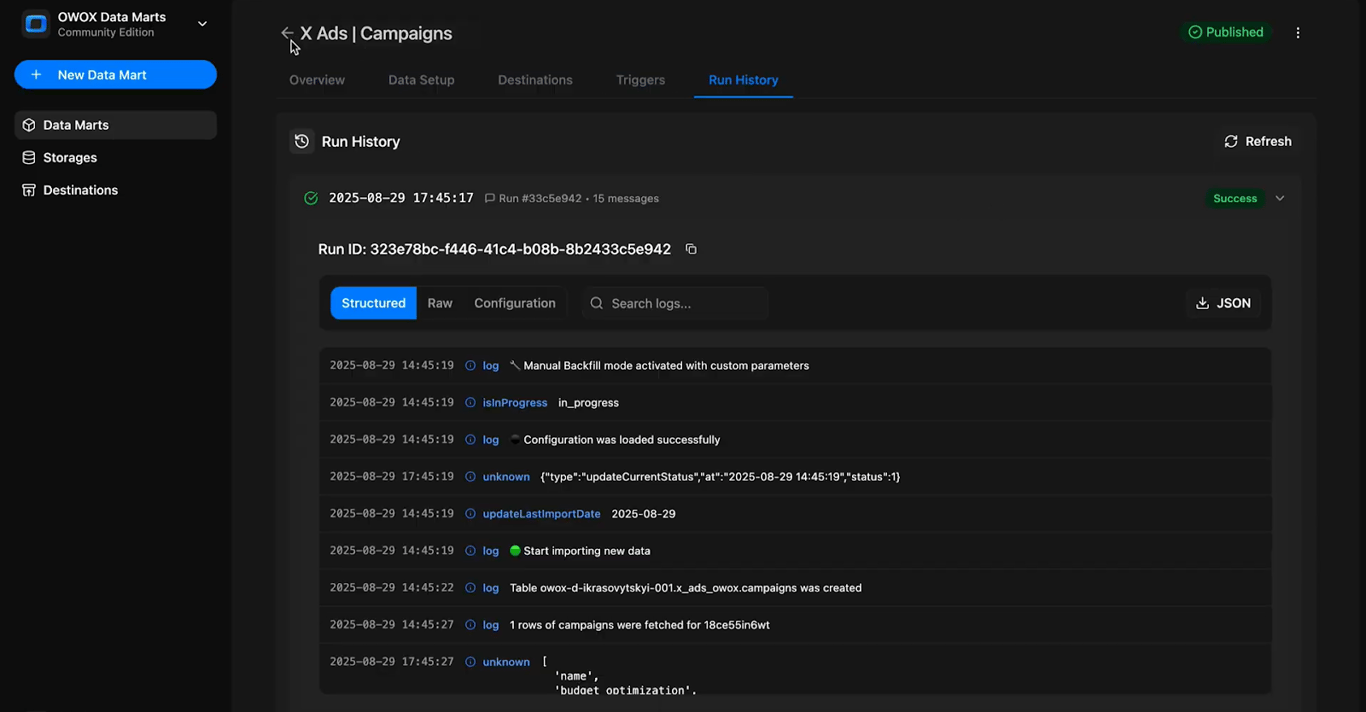Select the Configuration log view
The height and width of the screenshot is (712, 1366).
515,303
